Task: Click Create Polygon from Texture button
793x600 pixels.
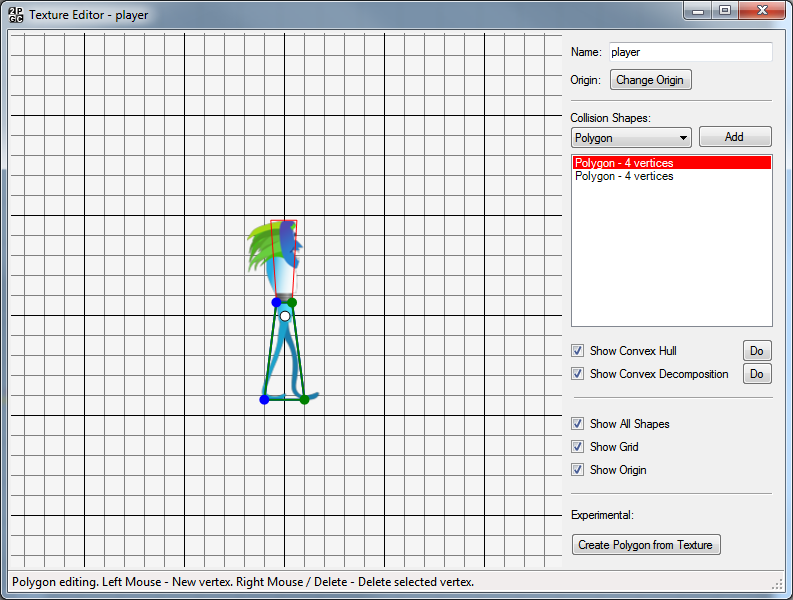Action: tap(646, 545)
